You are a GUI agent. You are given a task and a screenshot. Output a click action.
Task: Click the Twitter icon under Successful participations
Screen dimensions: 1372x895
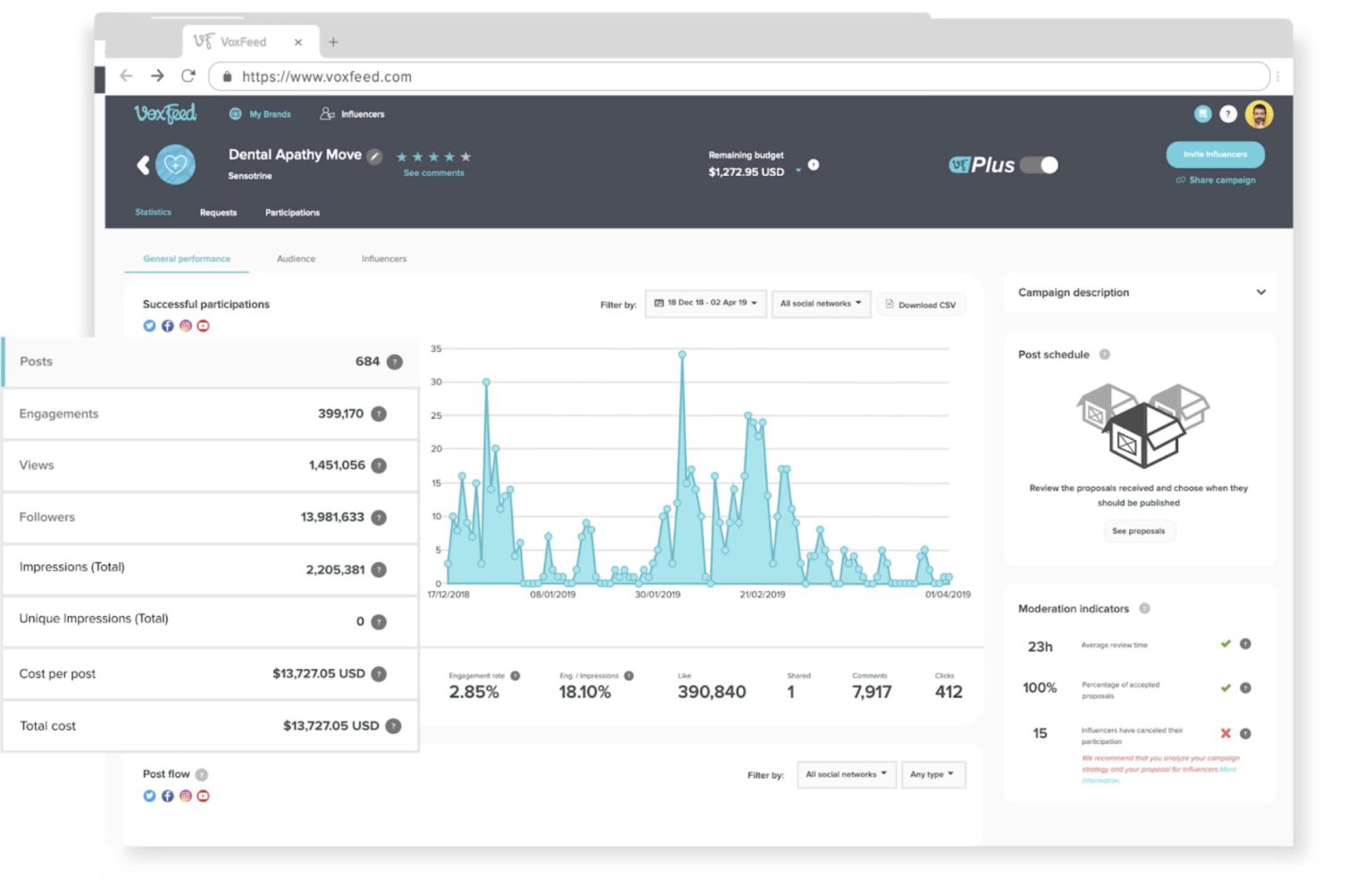coord(149,326)
